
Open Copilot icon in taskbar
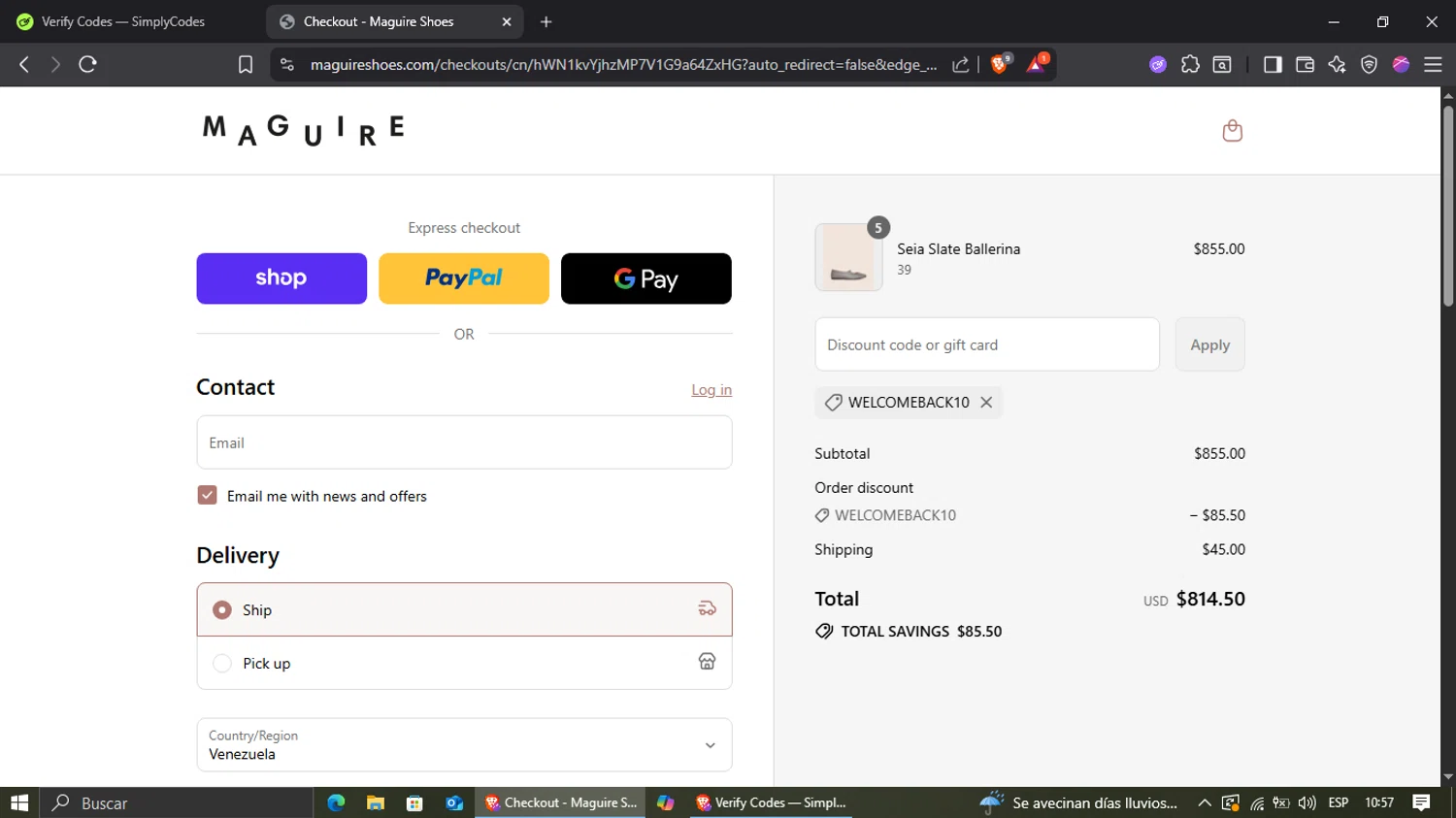665,802
